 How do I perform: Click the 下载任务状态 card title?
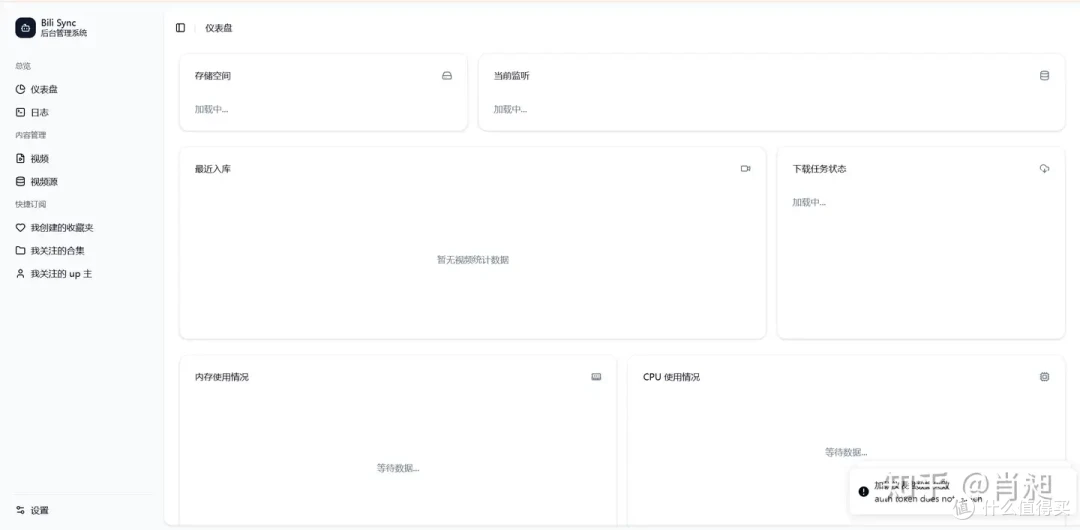point(819,169)
